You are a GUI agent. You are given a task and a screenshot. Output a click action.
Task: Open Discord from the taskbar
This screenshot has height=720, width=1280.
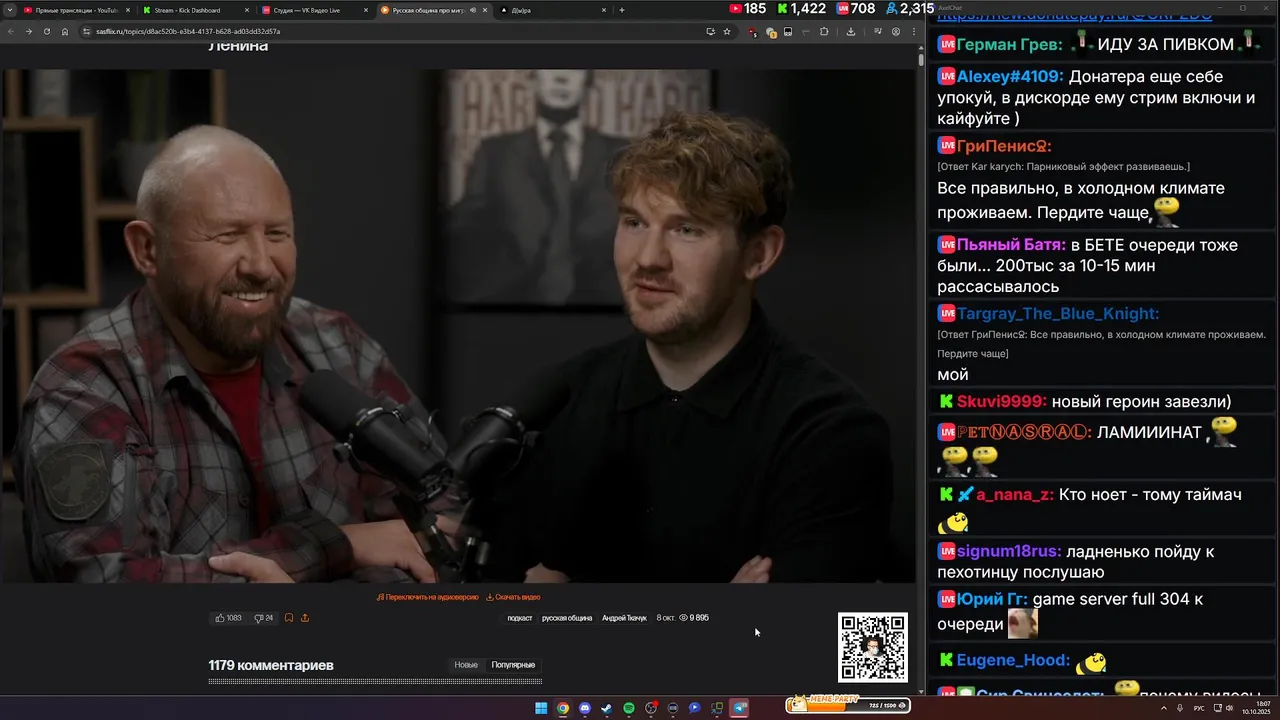click(585, 708)
